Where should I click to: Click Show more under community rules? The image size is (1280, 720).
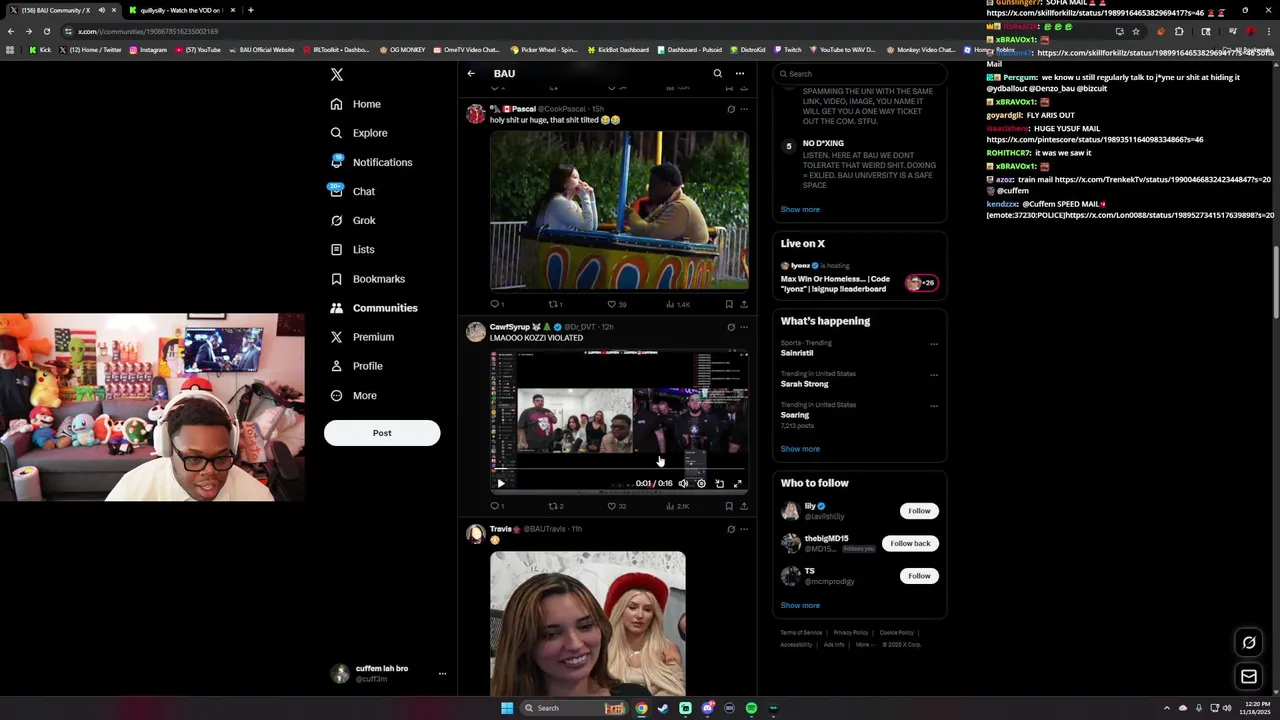pos(800,209)
